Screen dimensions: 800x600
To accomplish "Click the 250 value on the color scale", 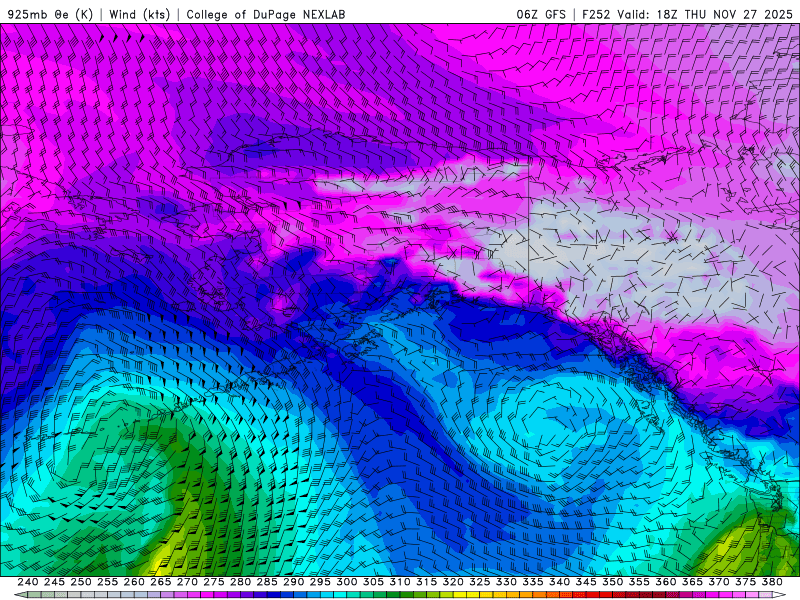I will 81,582.
